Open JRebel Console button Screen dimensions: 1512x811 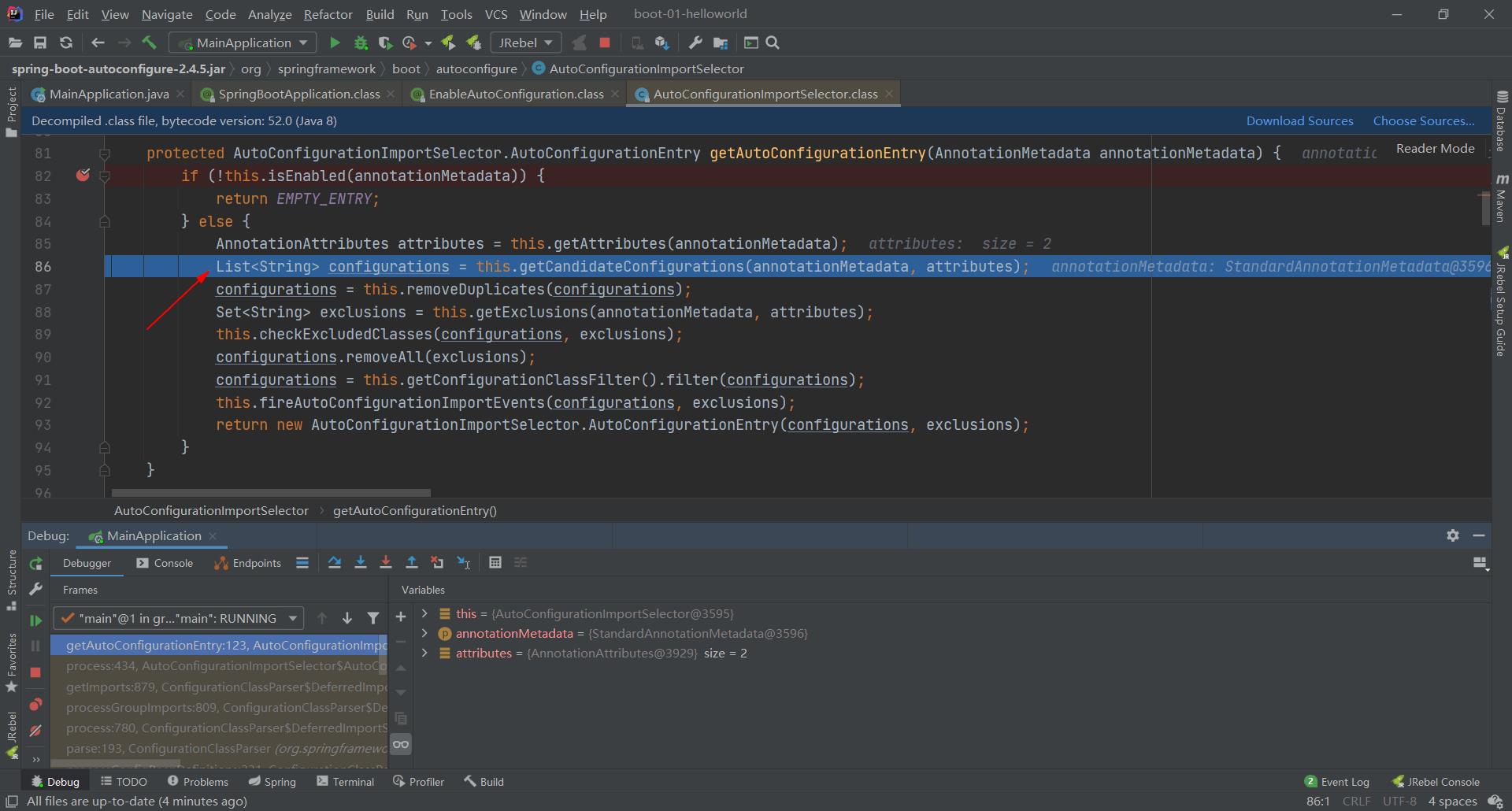point(1436,781)
